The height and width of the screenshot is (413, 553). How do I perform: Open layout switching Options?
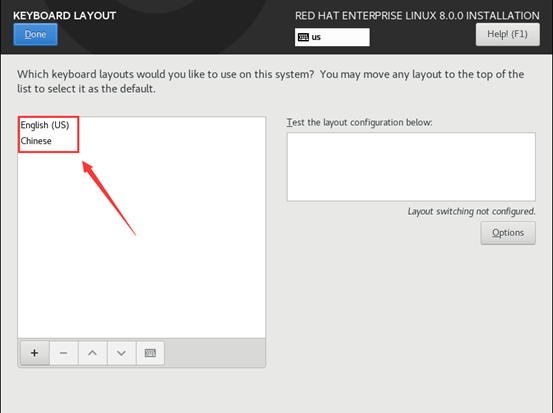tap(508, 233)
